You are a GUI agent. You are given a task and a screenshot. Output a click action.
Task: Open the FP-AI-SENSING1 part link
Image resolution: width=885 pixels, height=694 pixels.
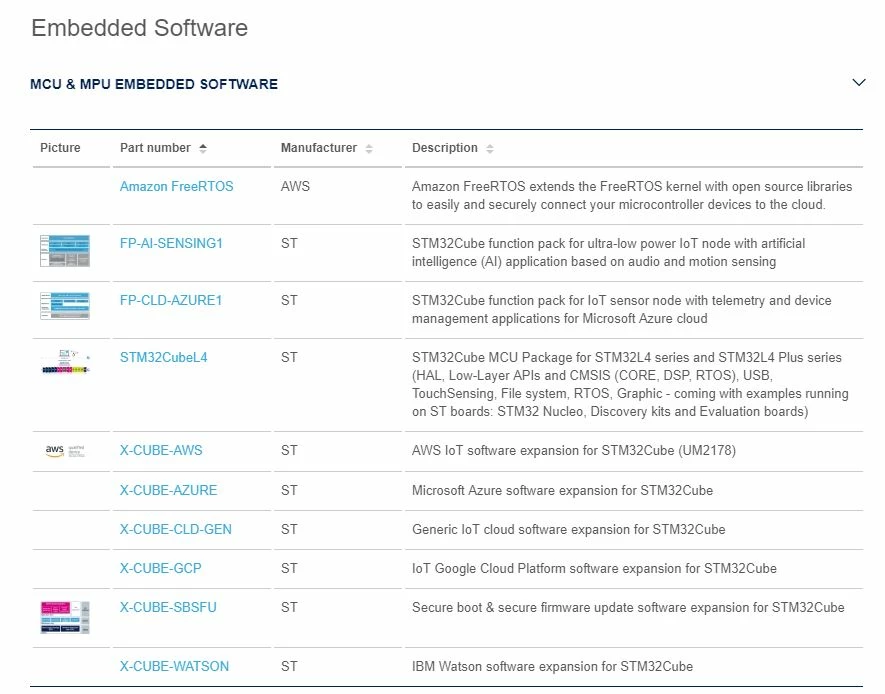coord(171,243)
